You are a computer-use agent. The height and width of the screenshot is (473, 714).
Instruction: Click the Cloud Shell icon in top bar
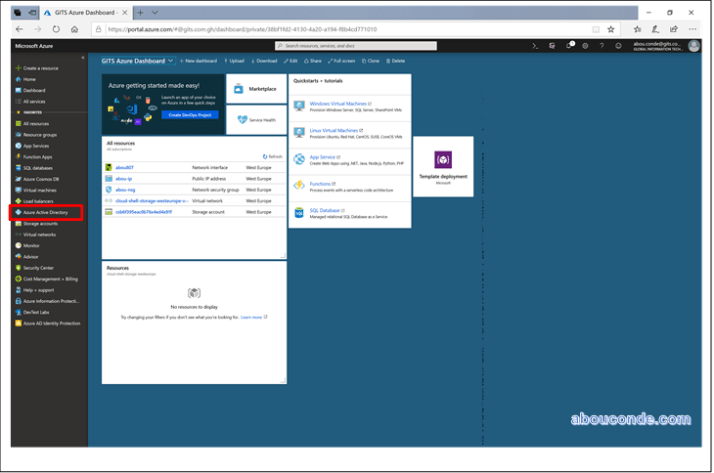click(536, 46)
